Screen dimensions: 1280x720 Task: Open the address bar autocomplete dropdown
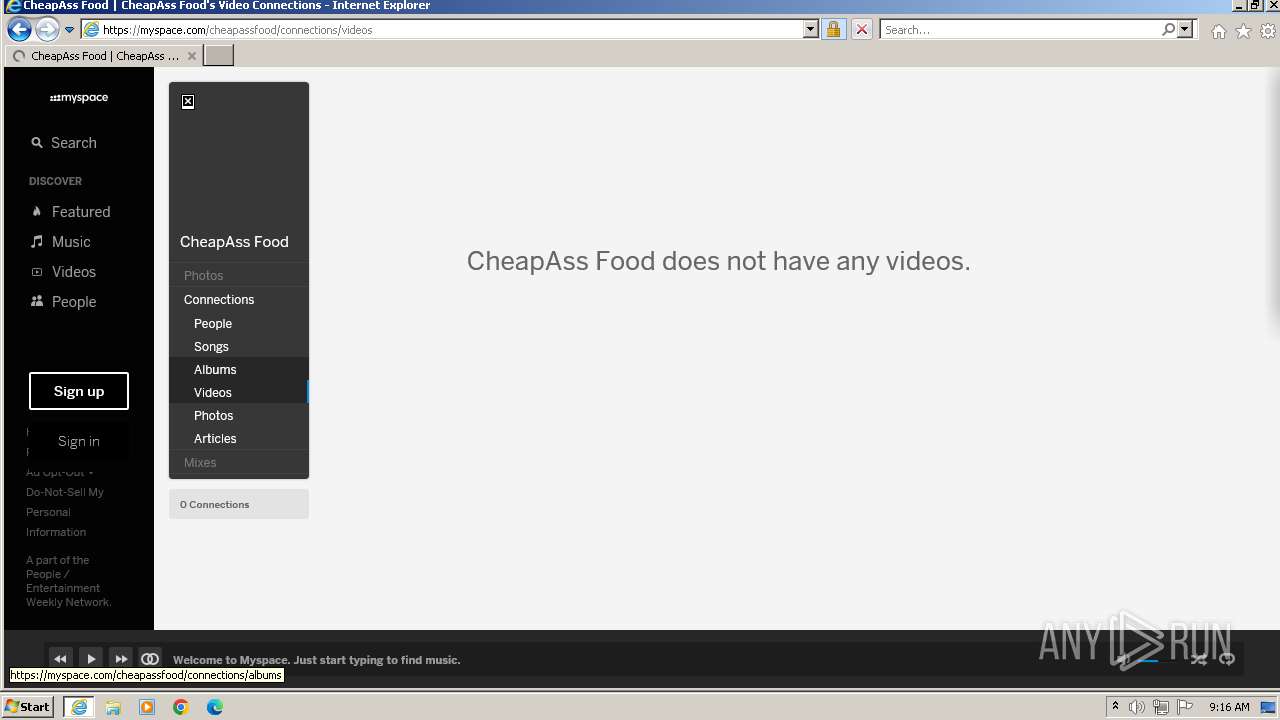click(811, 29)
